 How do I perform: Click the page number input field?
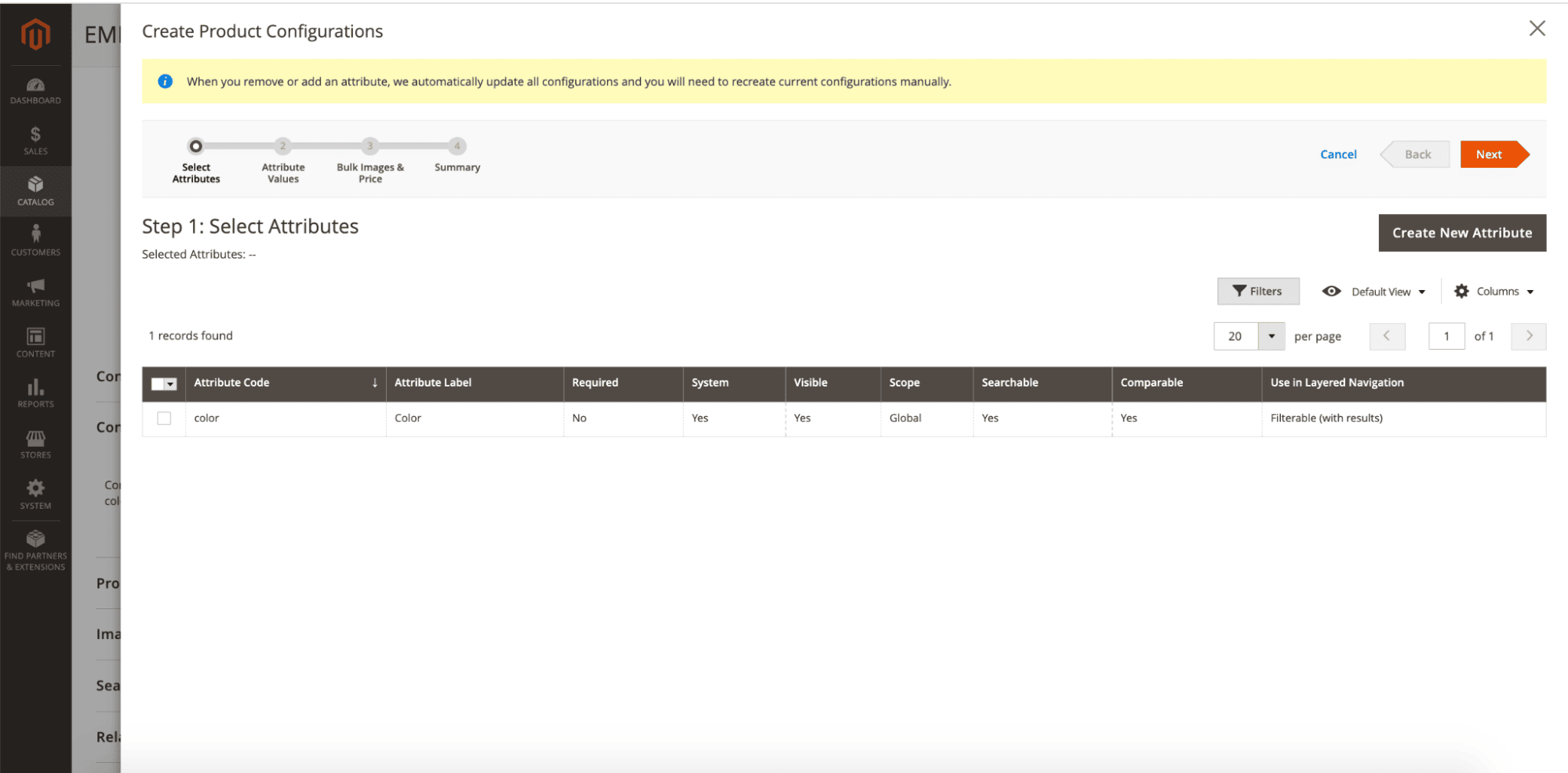[1446, 336]
